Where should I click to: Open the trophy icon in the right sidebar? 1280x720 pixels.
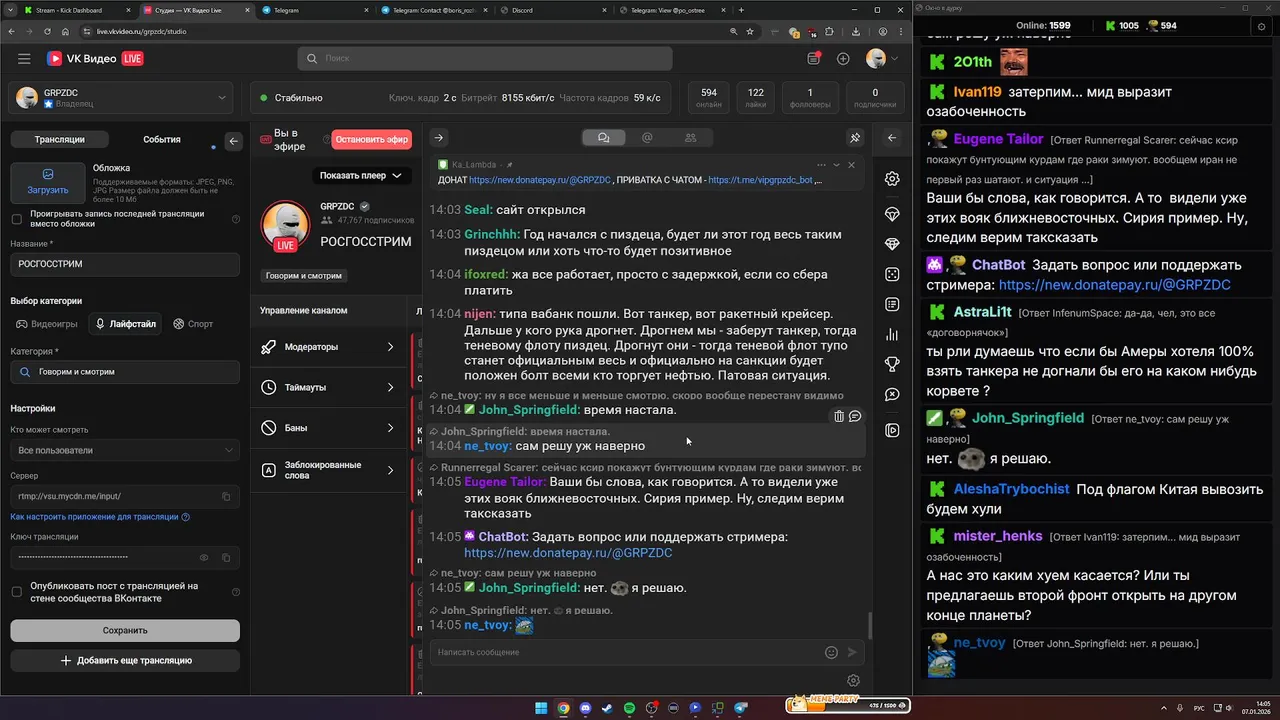tap(892, 365)
